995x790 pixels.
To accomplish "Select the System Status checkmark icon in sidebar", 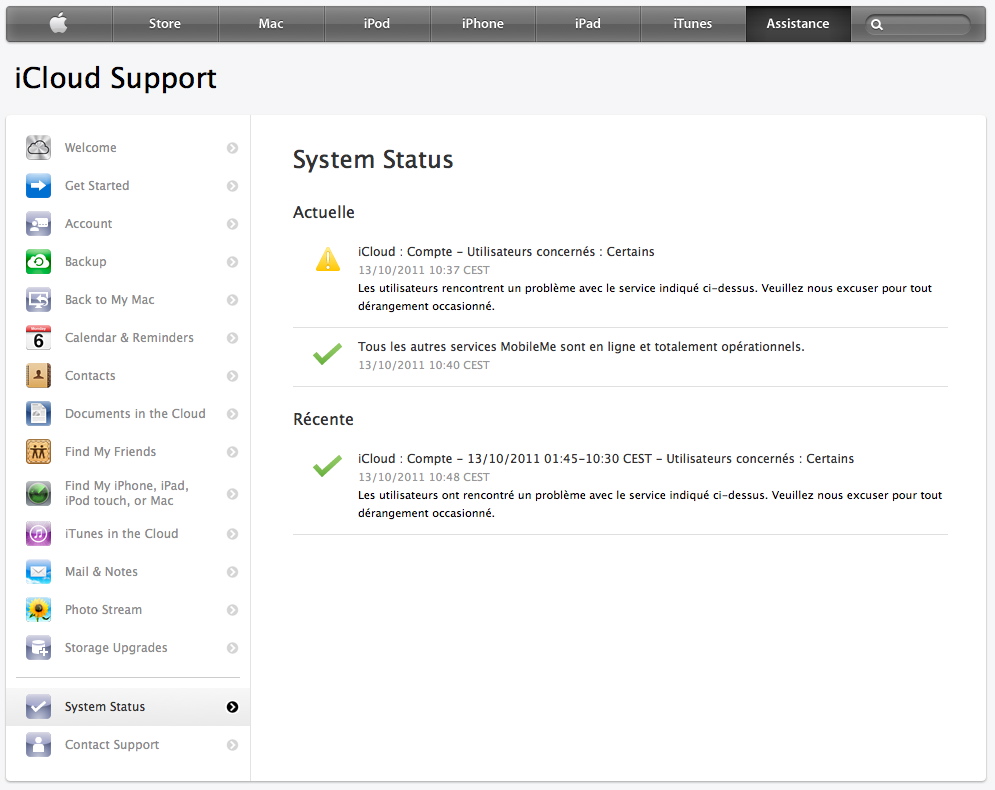I will [38, 707].
